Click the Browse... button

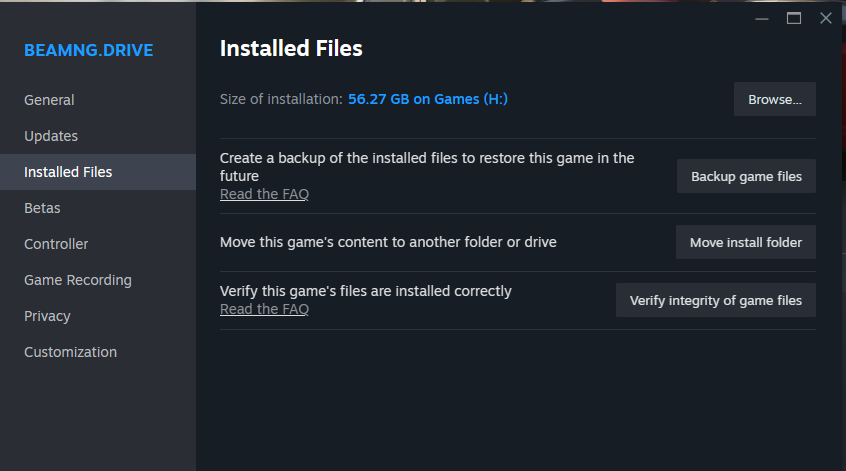click(x=775, y=99)
